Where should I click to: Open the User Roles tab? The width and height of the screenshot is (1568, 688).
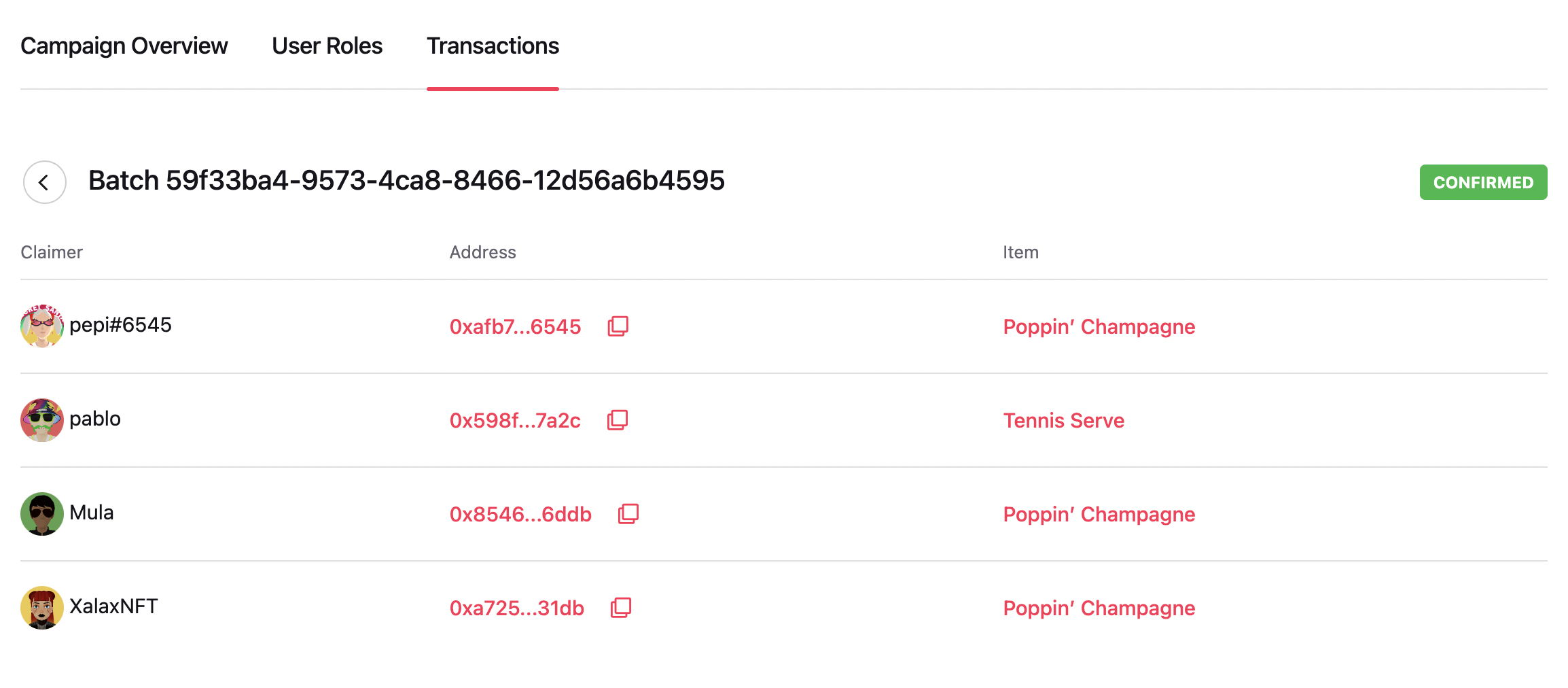pos(326,46)
